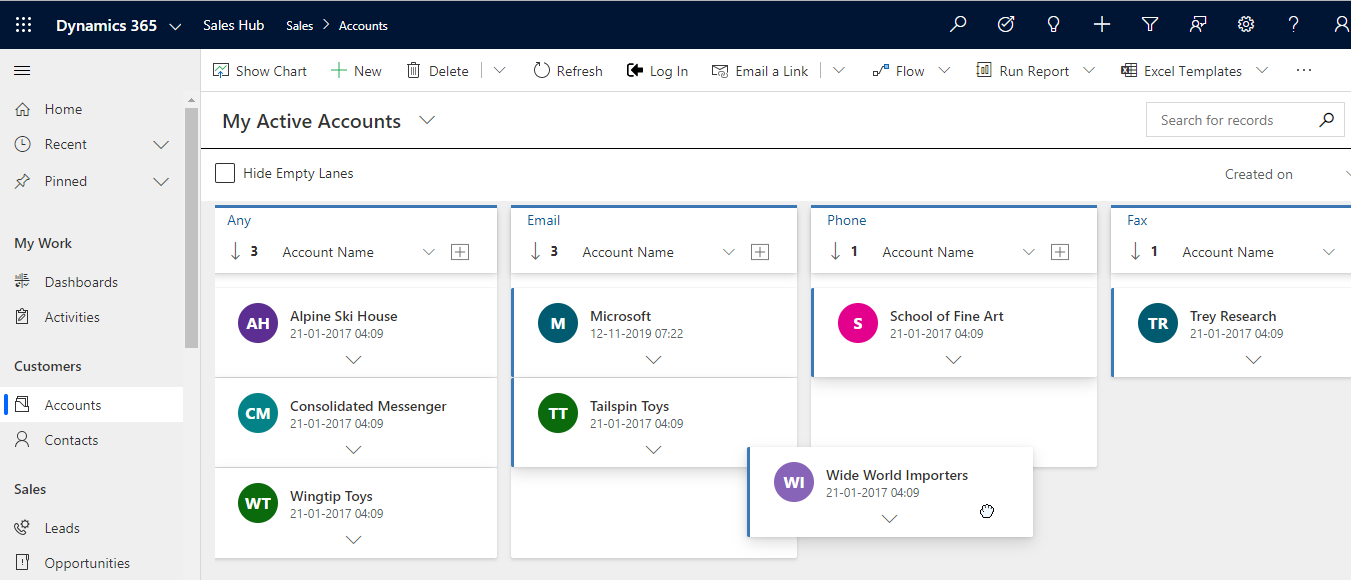Open Account Name sort dropdown in Email lane
This screenshot has height=580, width=1351.
pos(729,252)
